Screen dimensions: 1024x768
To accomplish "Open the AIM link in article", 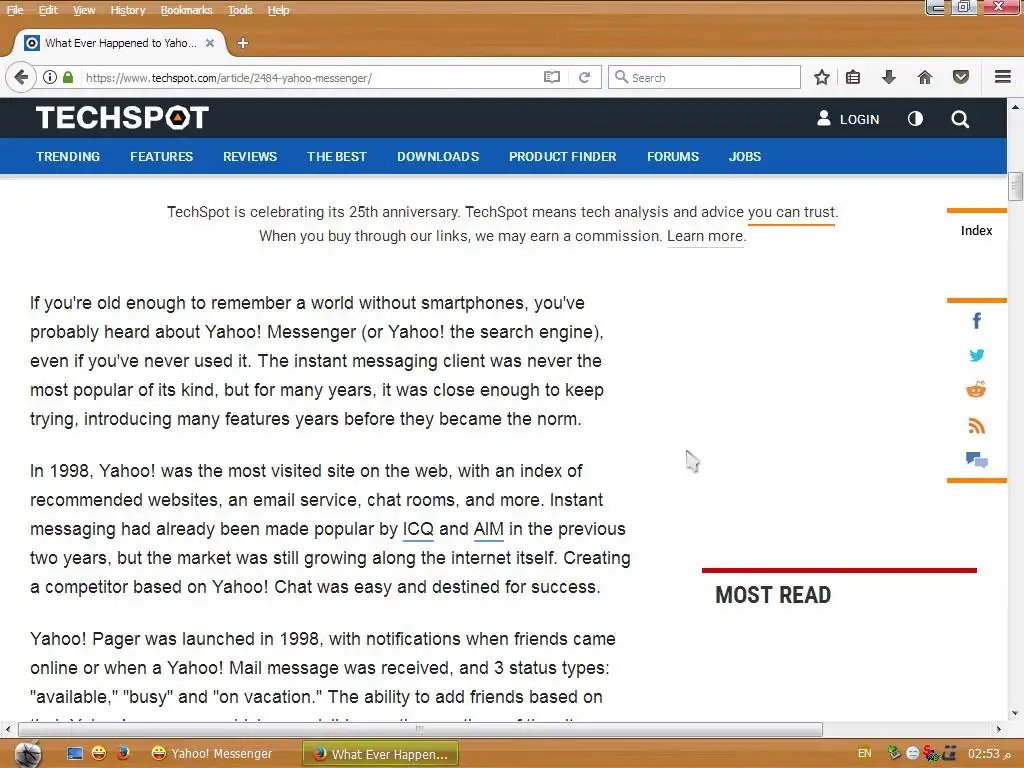I will tap(488, 529).
